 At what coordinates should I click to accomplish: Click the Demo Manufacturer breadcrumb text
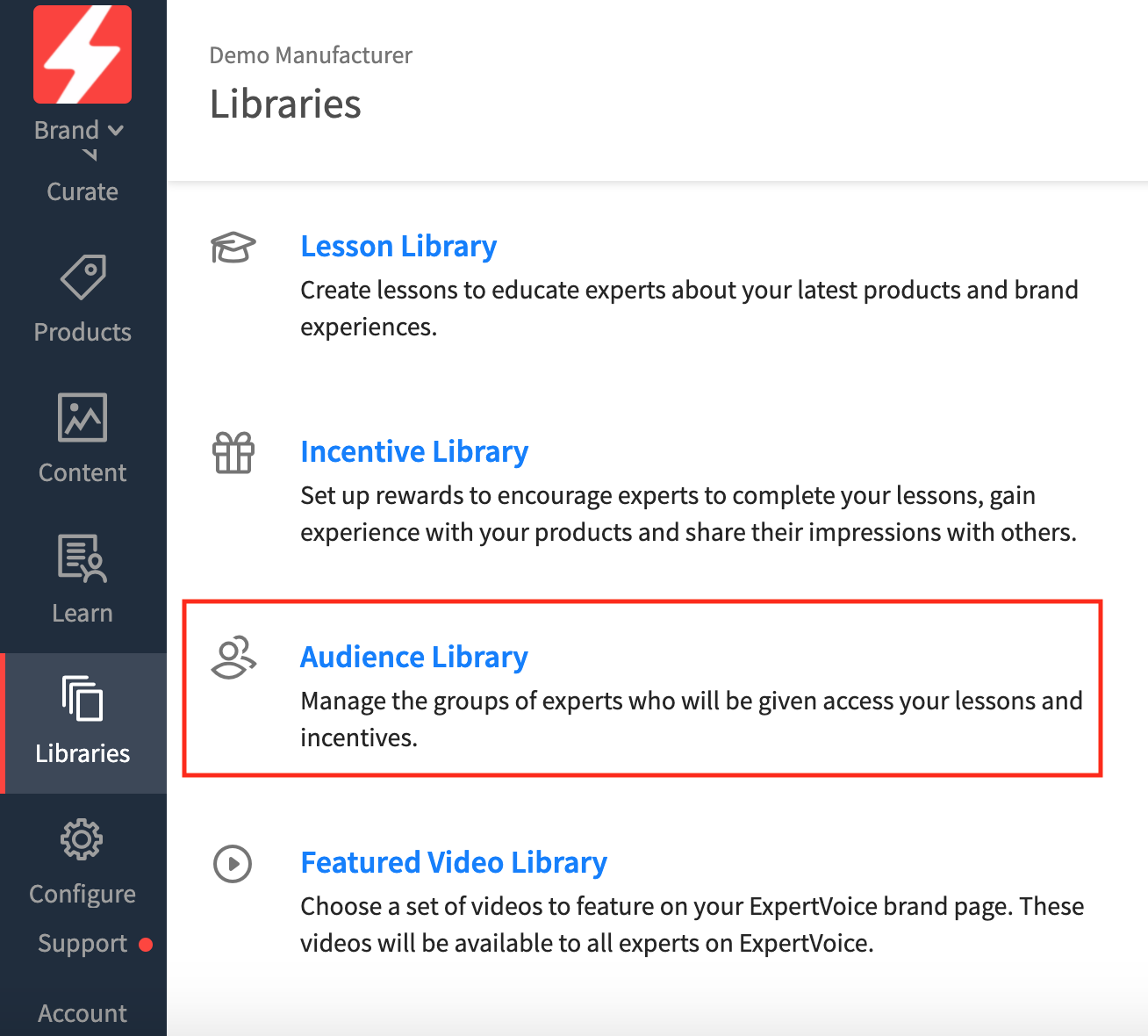311,55
